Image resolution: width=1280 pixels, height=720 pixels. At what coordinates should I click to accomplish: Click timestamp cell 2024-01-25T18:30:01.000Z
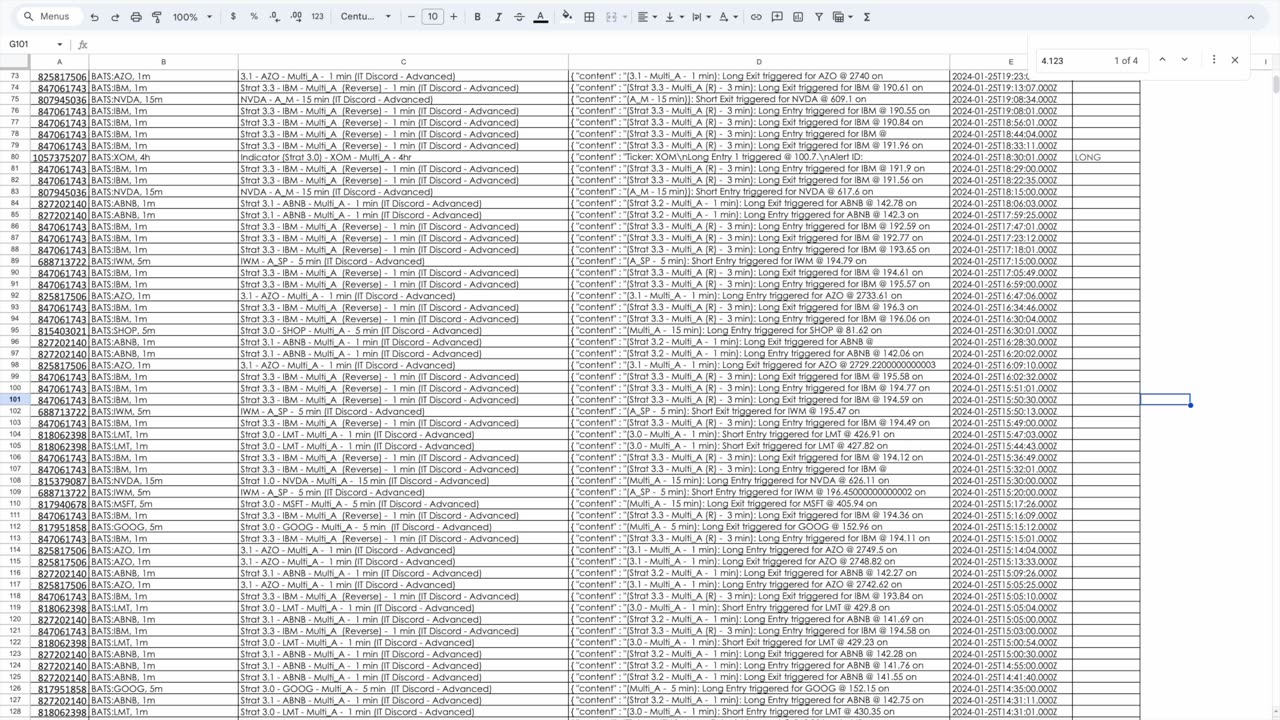click(1010, 157)
